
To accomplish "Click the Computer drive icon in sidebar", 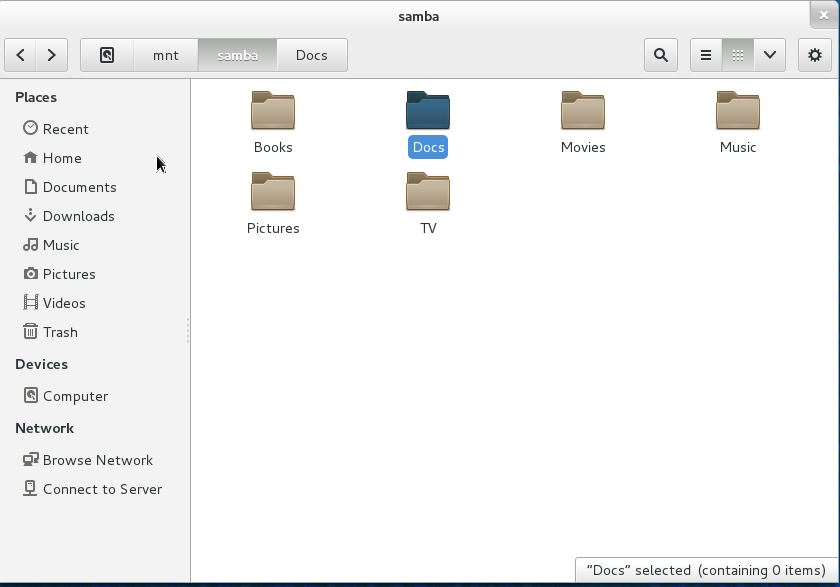I will 31,395.
